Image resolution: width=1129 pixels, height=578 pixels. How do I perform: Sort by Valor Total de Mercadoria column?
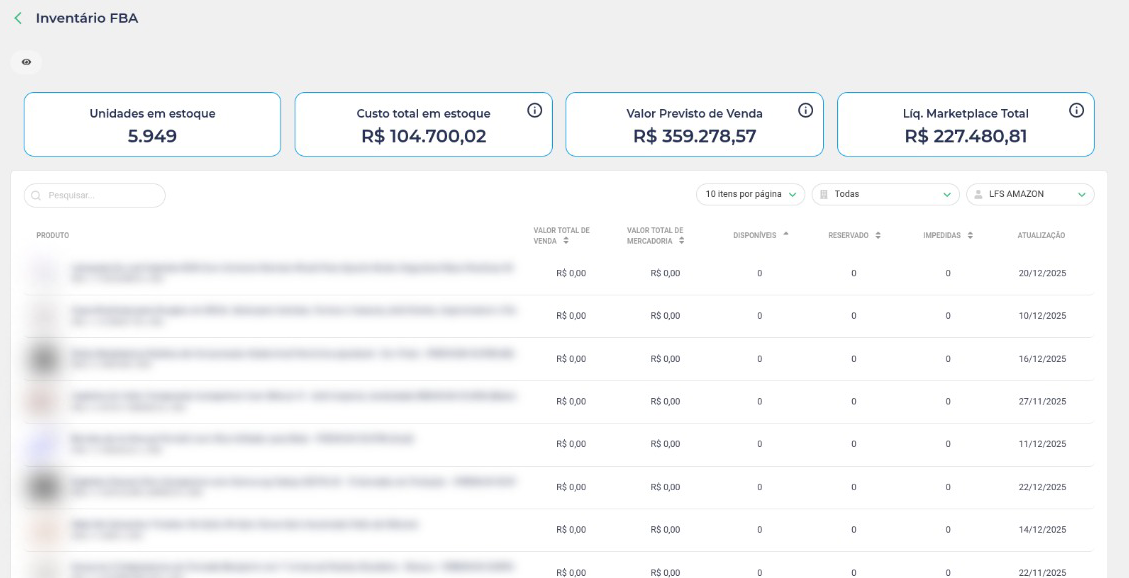click(x=656, y=236)
